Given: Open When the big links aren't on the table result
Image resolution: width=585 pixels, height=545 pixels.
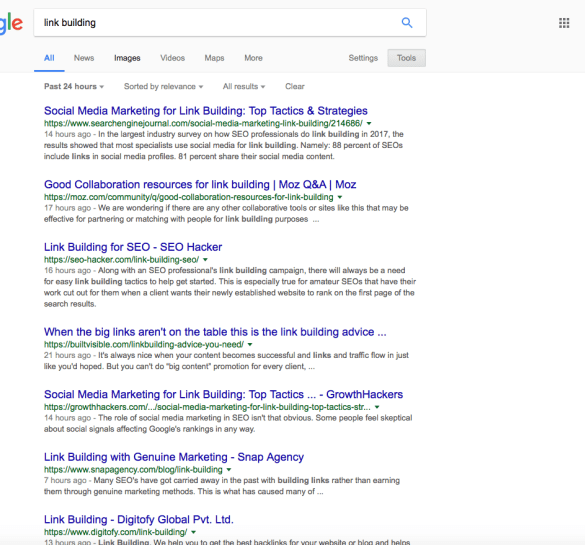Looking at the screenshot, I should coord(215,332).
